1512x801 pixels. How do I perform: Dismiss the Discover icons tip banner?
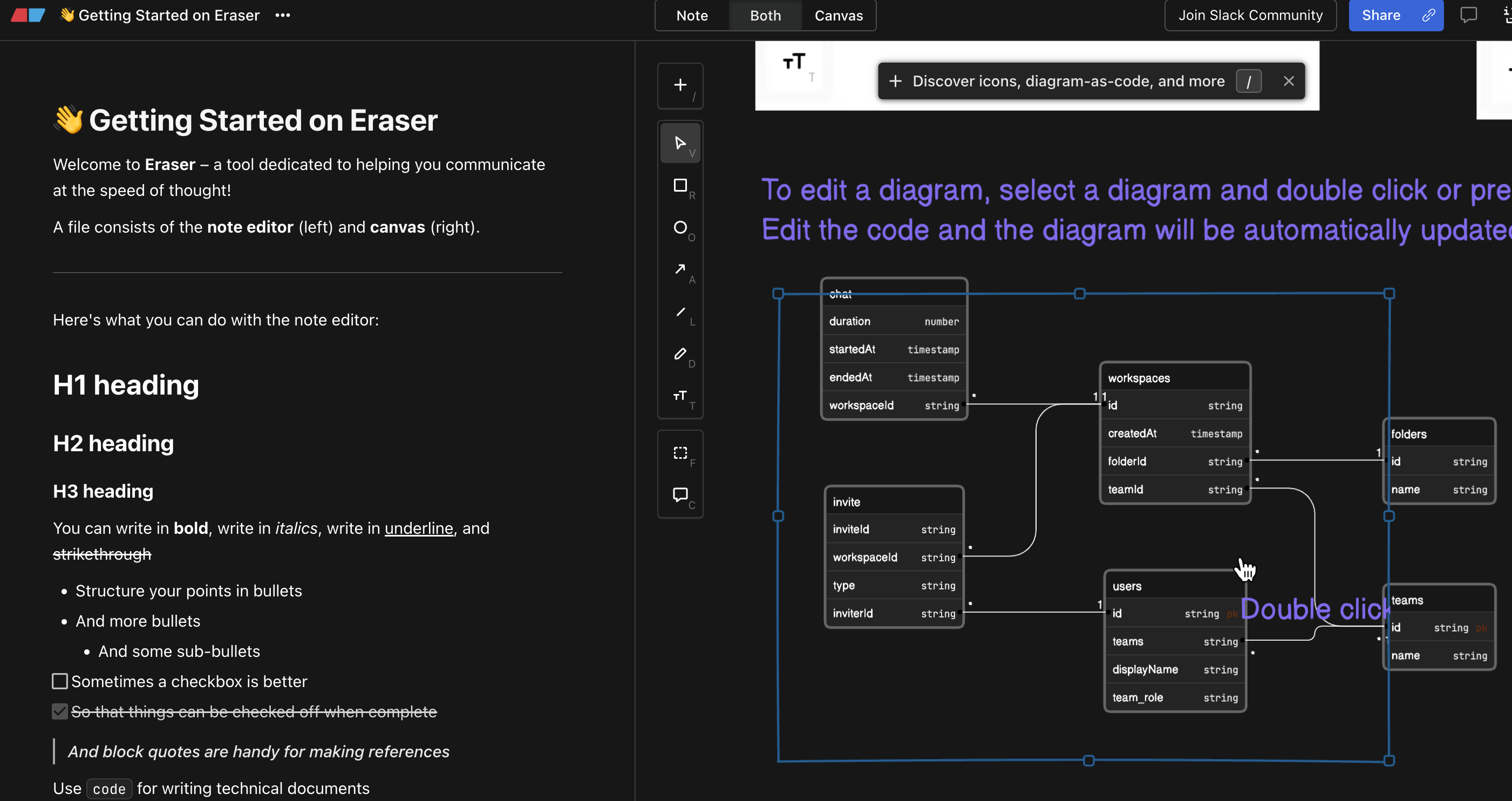coord(1289,81)
